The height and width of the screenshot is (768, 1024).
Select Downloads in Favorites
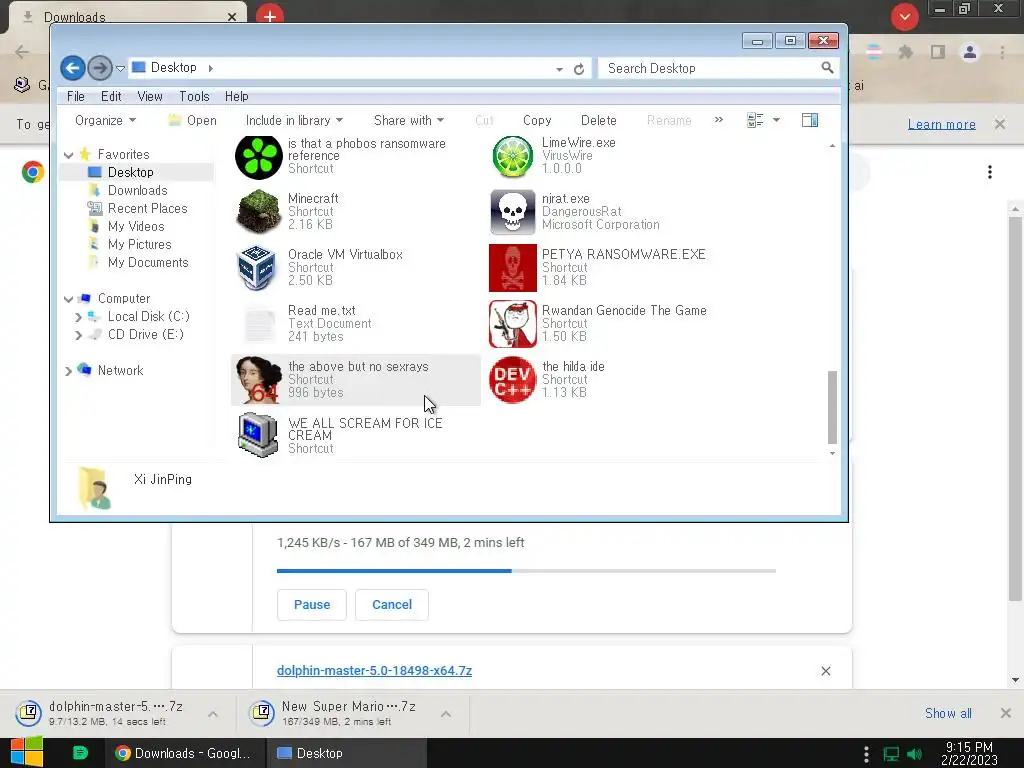click(137, 191)
